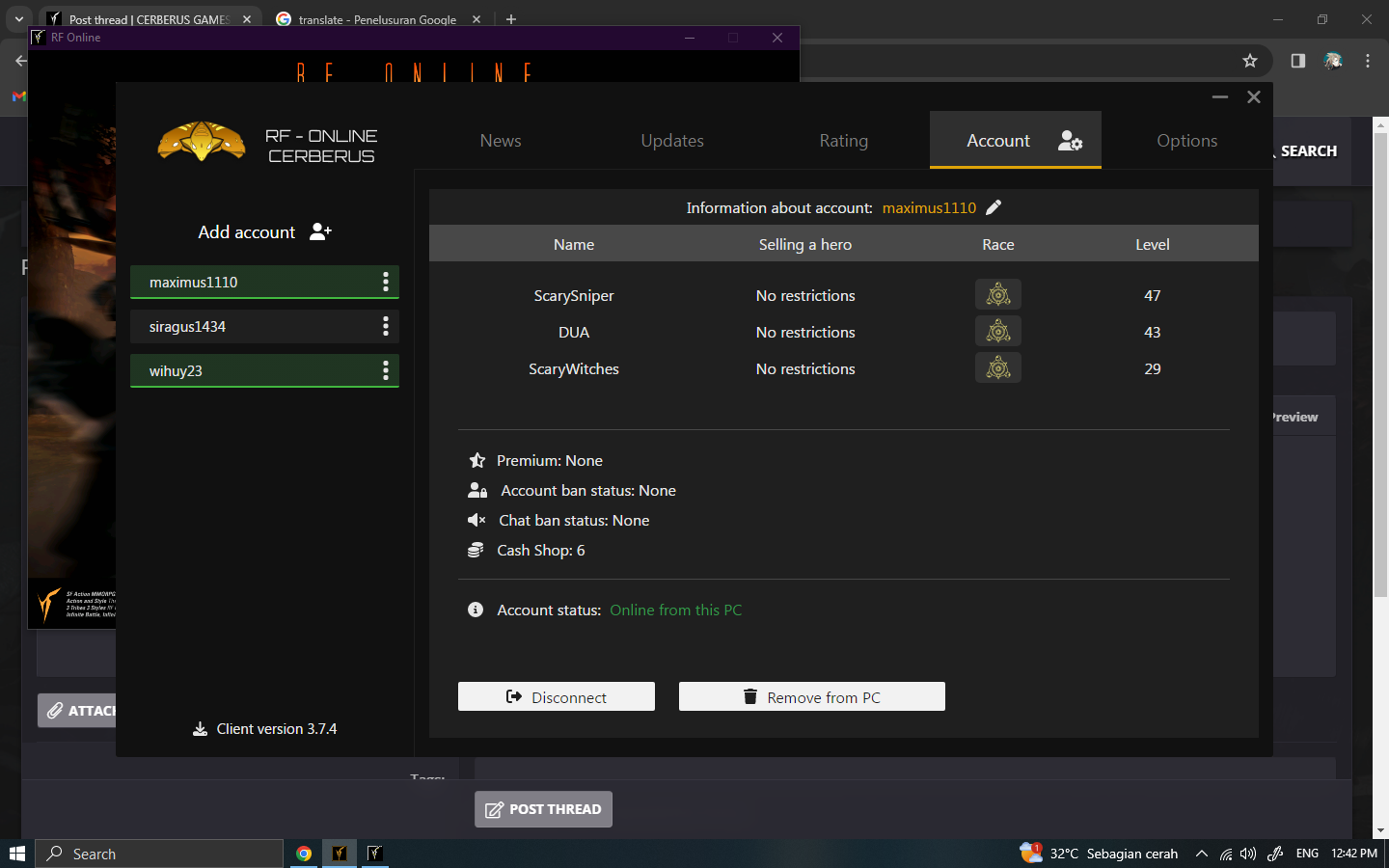The width and height of the screenshot is (1389, 868).
Task: Click the Cash Shop coins icon
Action: 476,550
